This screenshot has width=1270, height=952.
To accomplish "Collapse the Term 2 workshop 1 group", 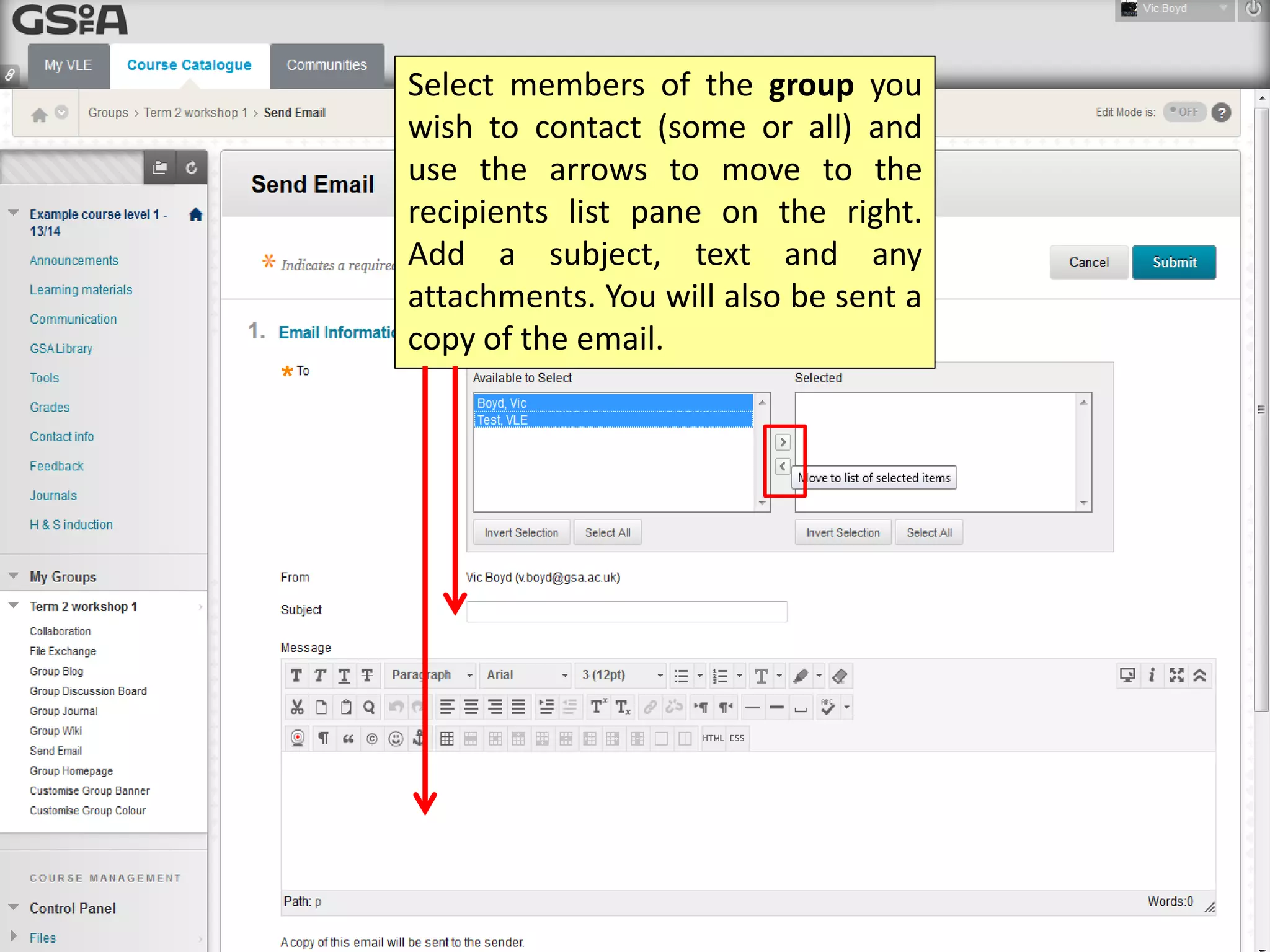I will click(13, 605).
